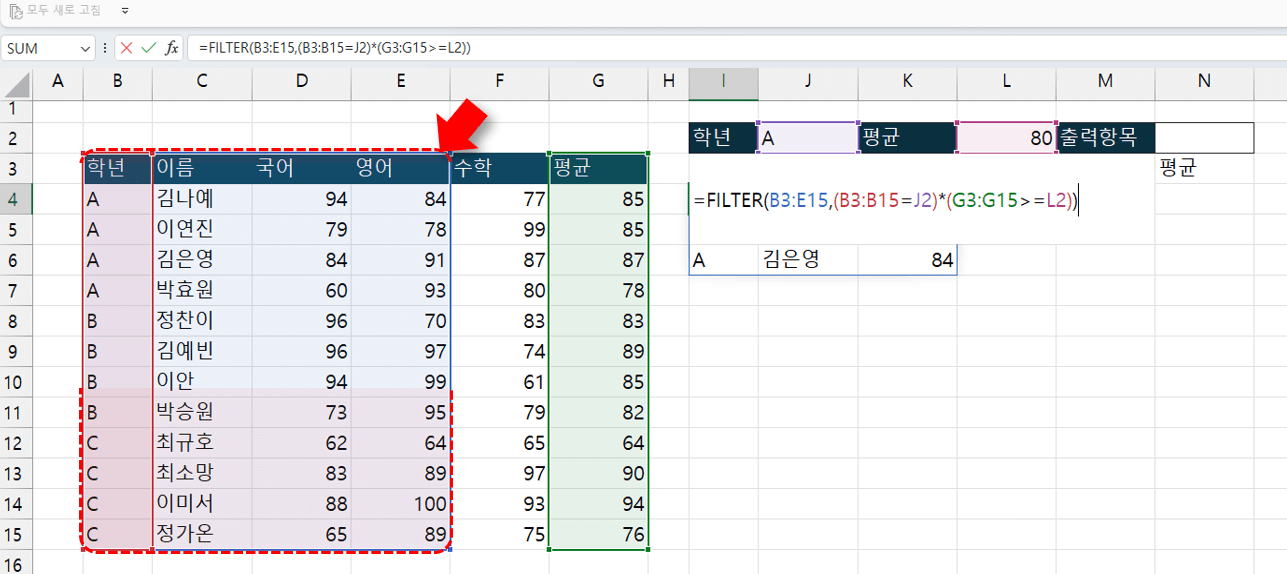Click the 수학 score cell showing 77
1287x574 pixels.
click(x=499, y=199)
